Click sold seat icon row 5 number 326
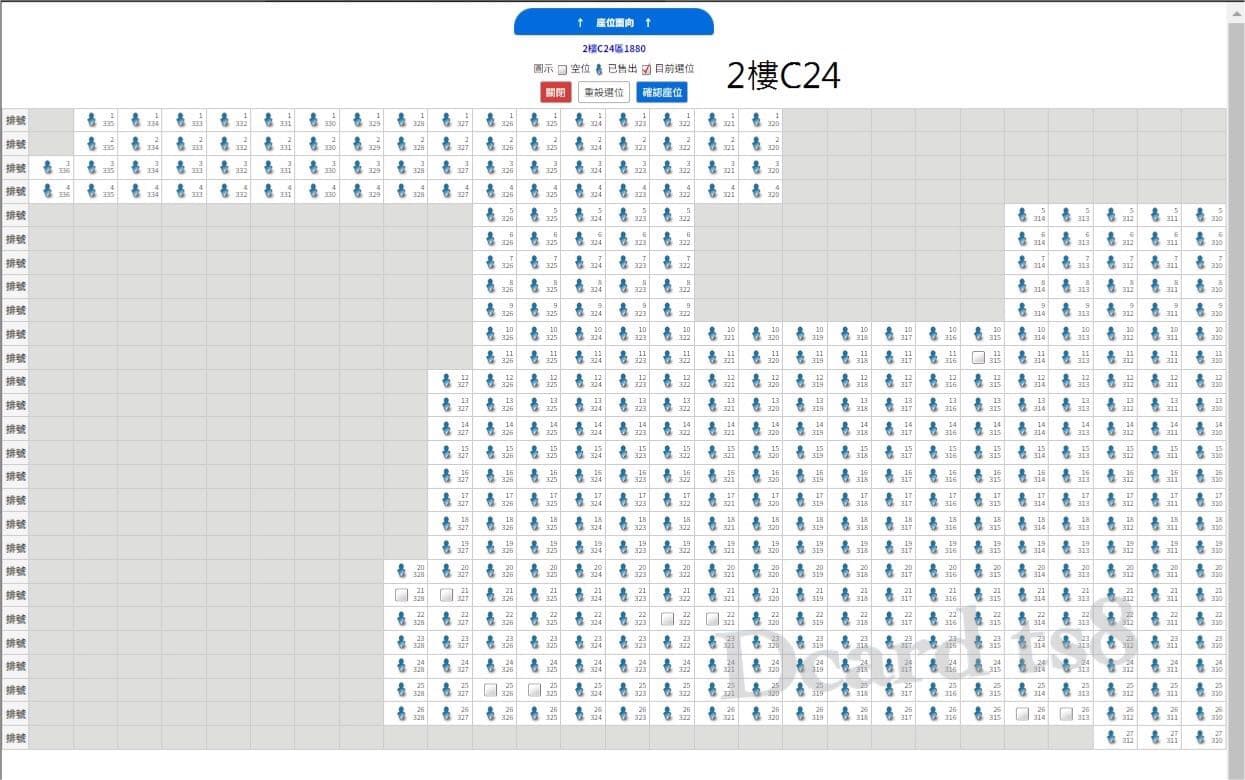 click(491, 214)
